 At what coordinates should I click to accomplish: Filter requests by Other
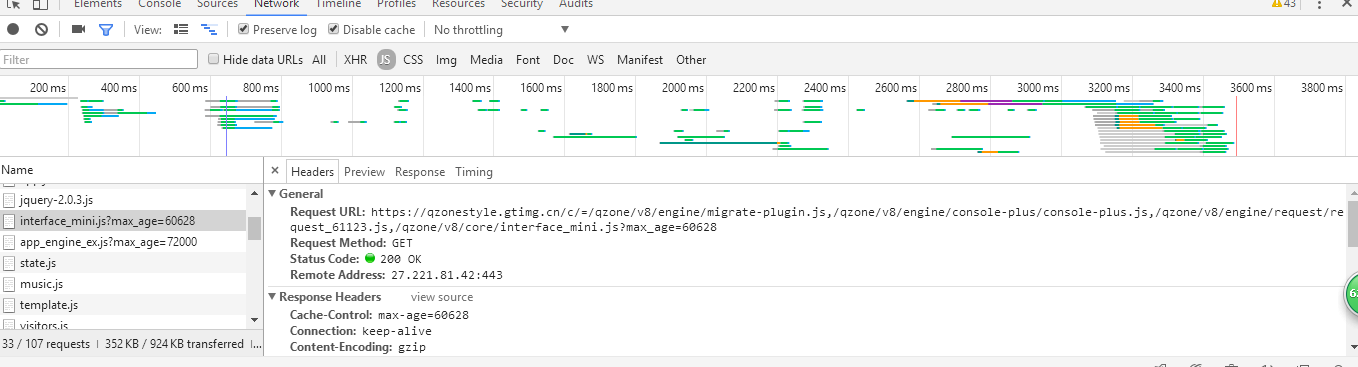pos(691,60)
